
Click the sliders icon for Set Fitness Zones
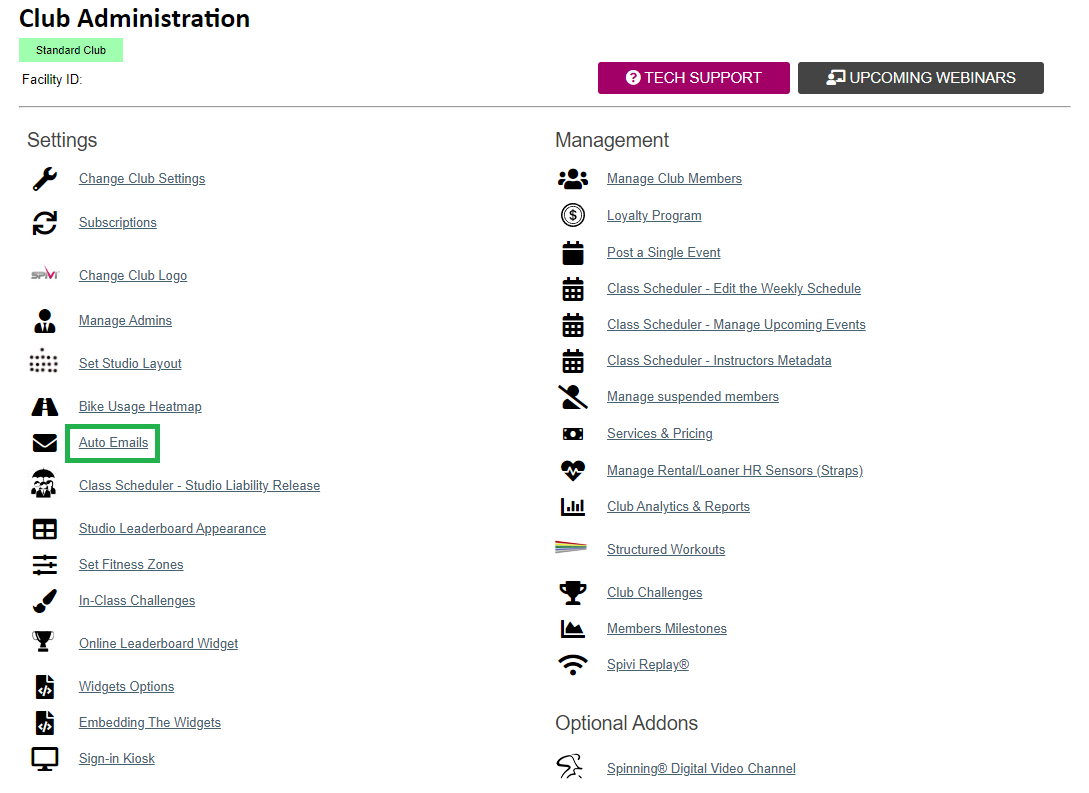click(45, 565)
